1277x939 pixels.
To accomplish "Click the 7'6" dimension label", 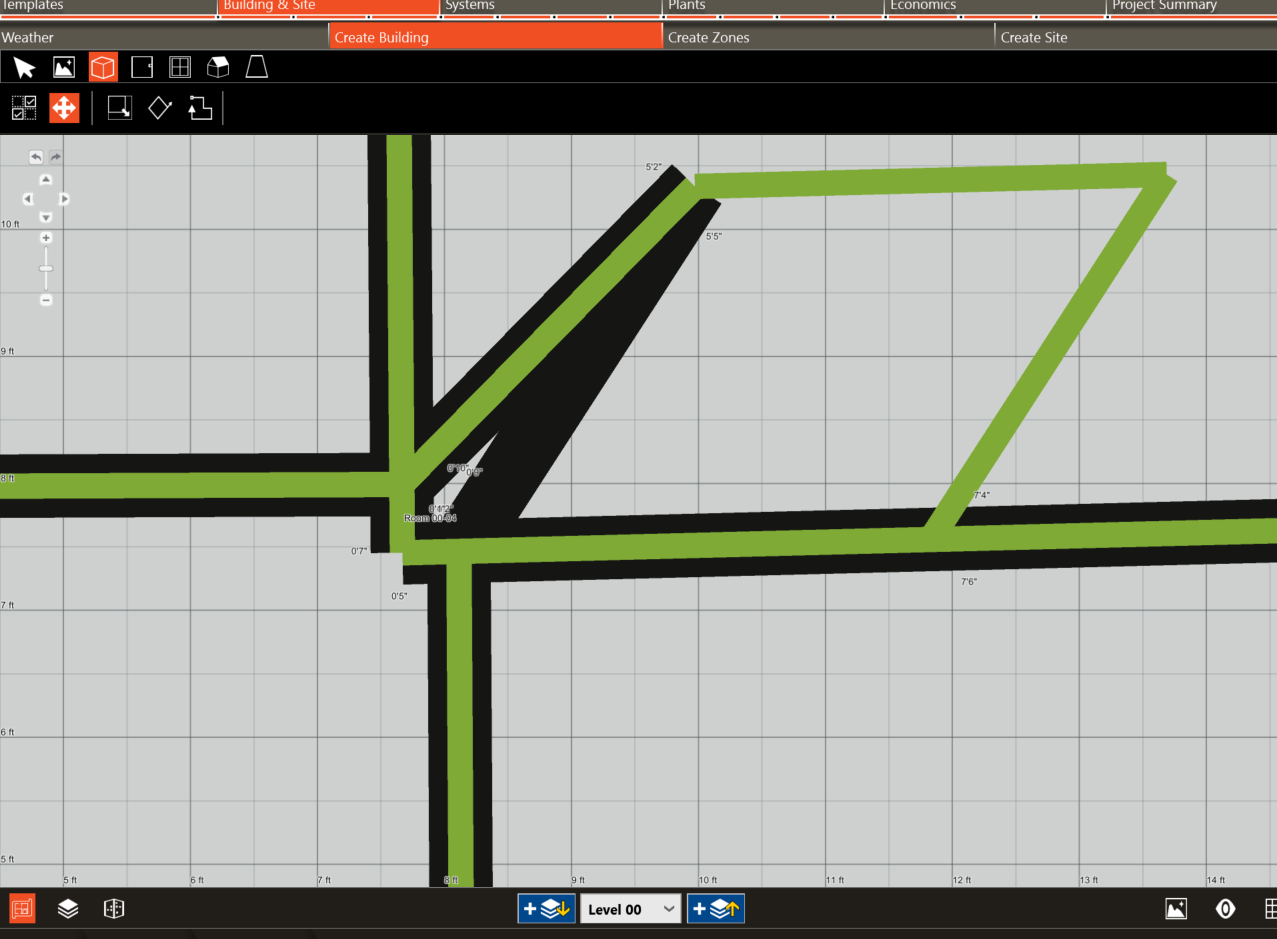I will 969,581.
